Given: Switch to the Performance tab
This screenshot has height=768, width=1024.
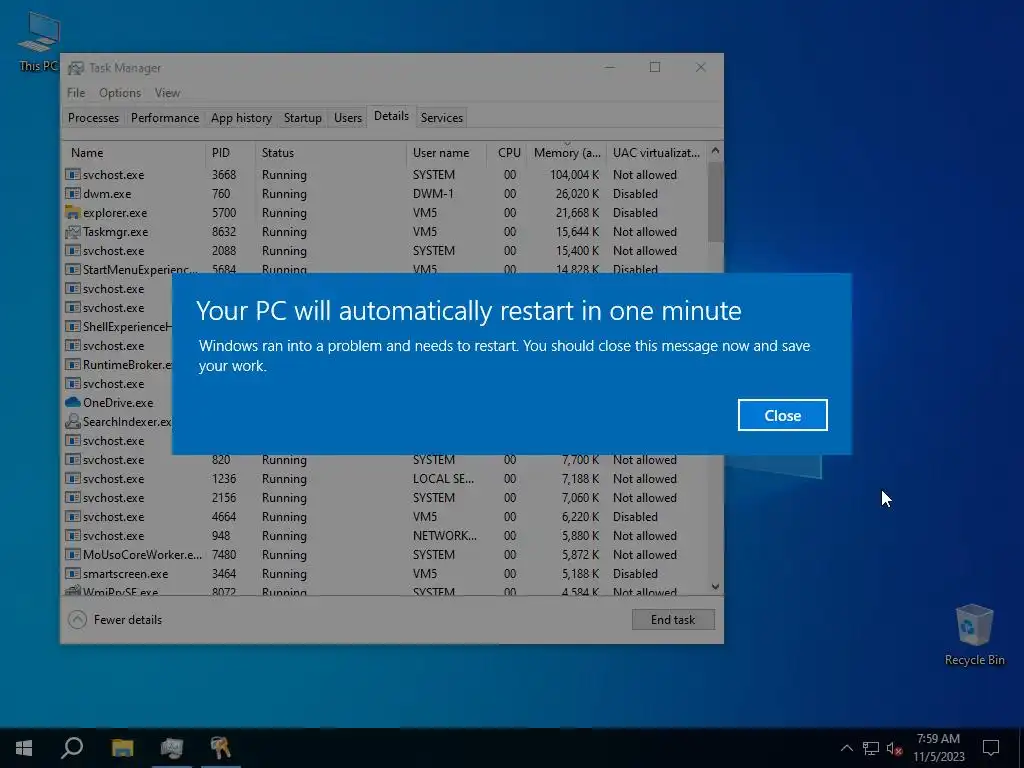Looking at the screenshot, I should click(165, 118).
